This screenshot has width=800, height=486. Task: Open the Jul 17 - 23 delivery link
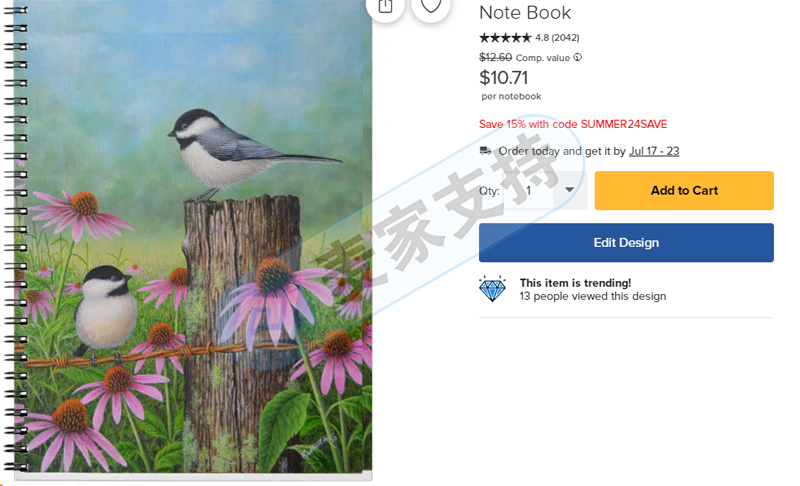(x=654, y=151)
